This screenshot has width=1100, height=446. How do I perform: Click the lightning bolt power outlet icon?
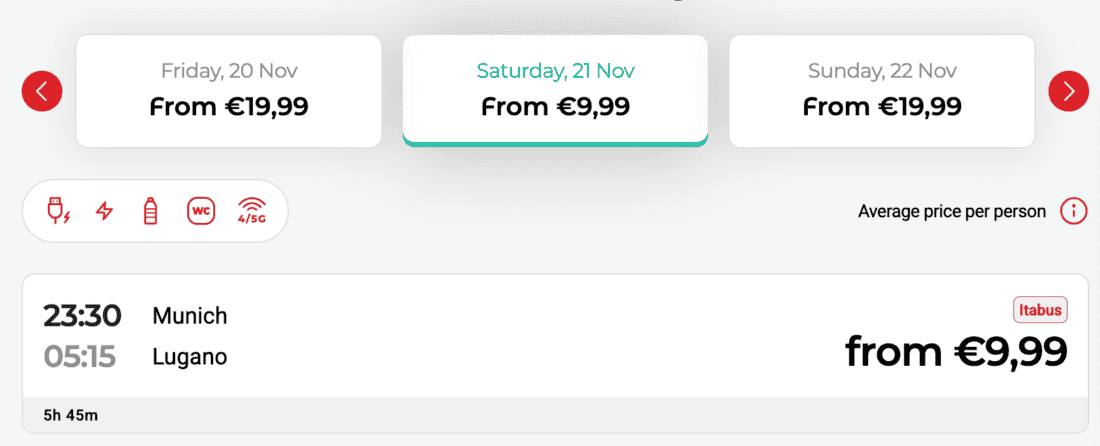click(x=105, y=211)
